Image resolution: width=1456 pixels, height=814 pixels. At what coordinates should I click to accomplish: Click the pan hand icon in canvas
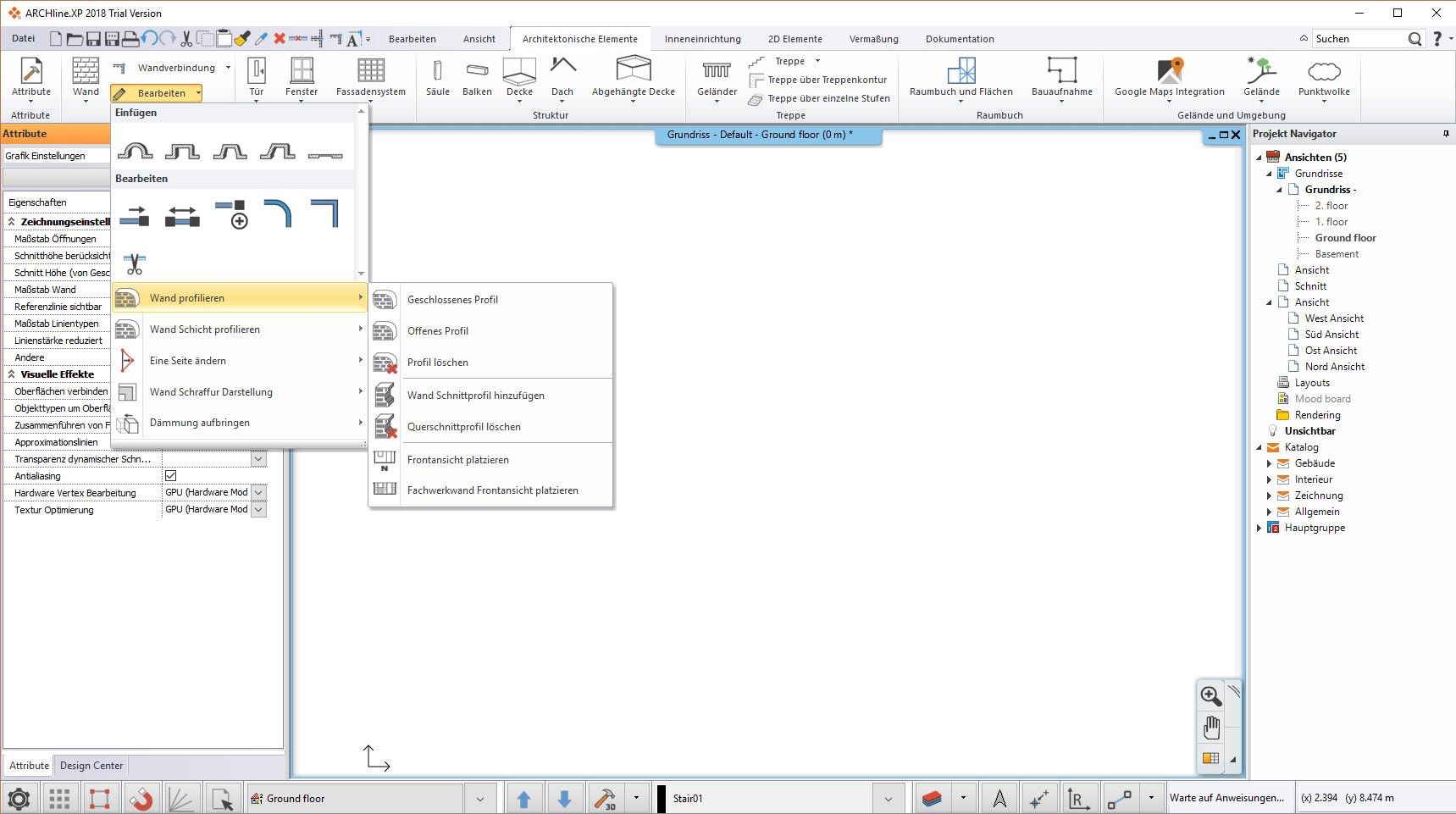tap(1211, 727)
